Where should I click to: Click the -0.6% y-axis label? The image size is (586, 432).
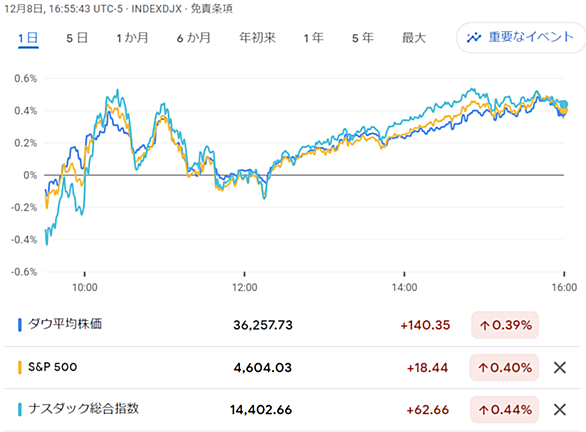pyautogui.click(x=24, y=272)
